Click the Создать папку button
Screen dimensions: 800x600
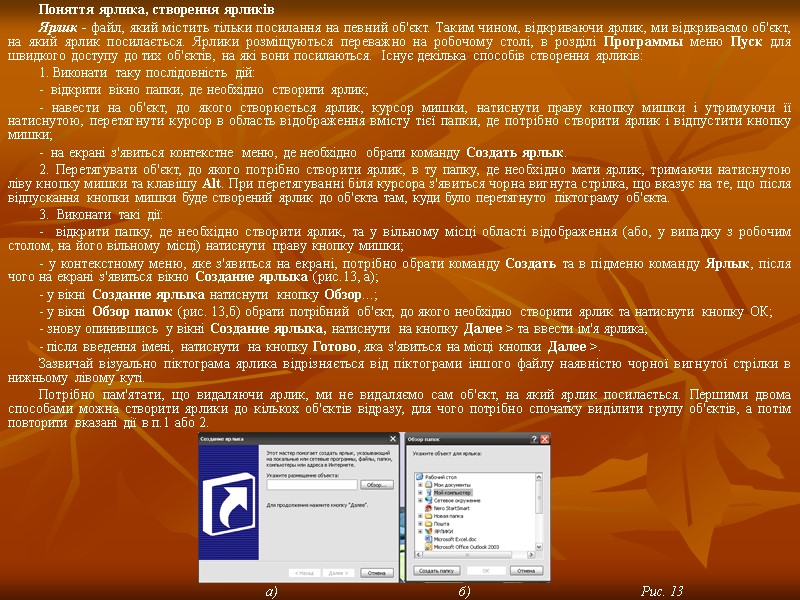click(437, 570)
